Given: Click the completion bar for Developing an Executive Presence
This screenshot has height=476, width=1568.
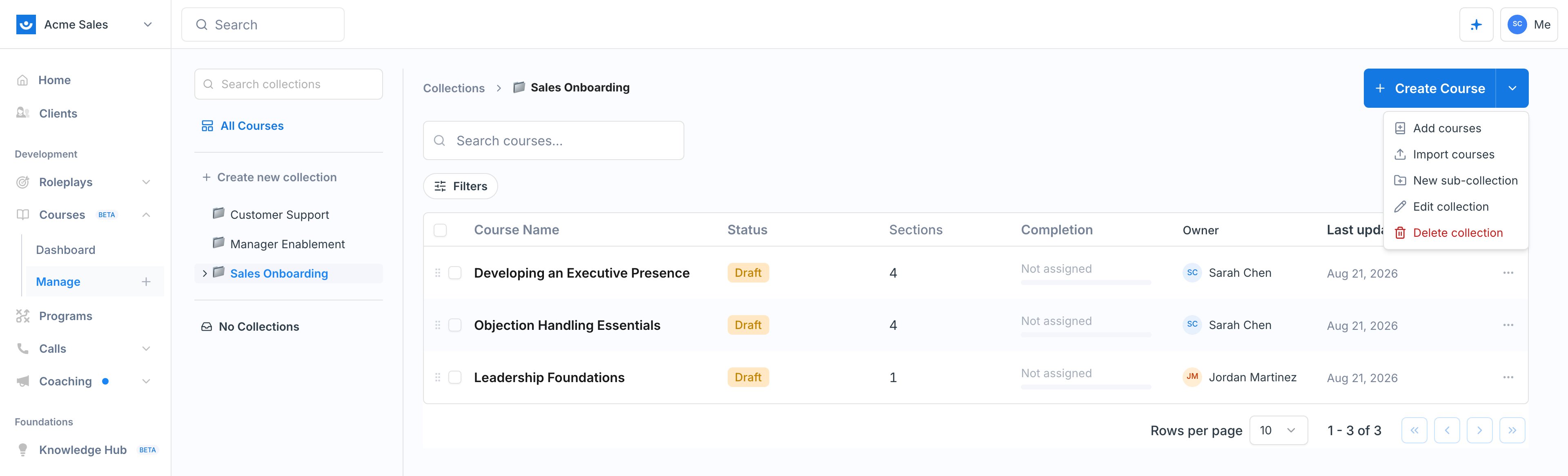Looking at the screenshot, I should (x=1085, y=282).
